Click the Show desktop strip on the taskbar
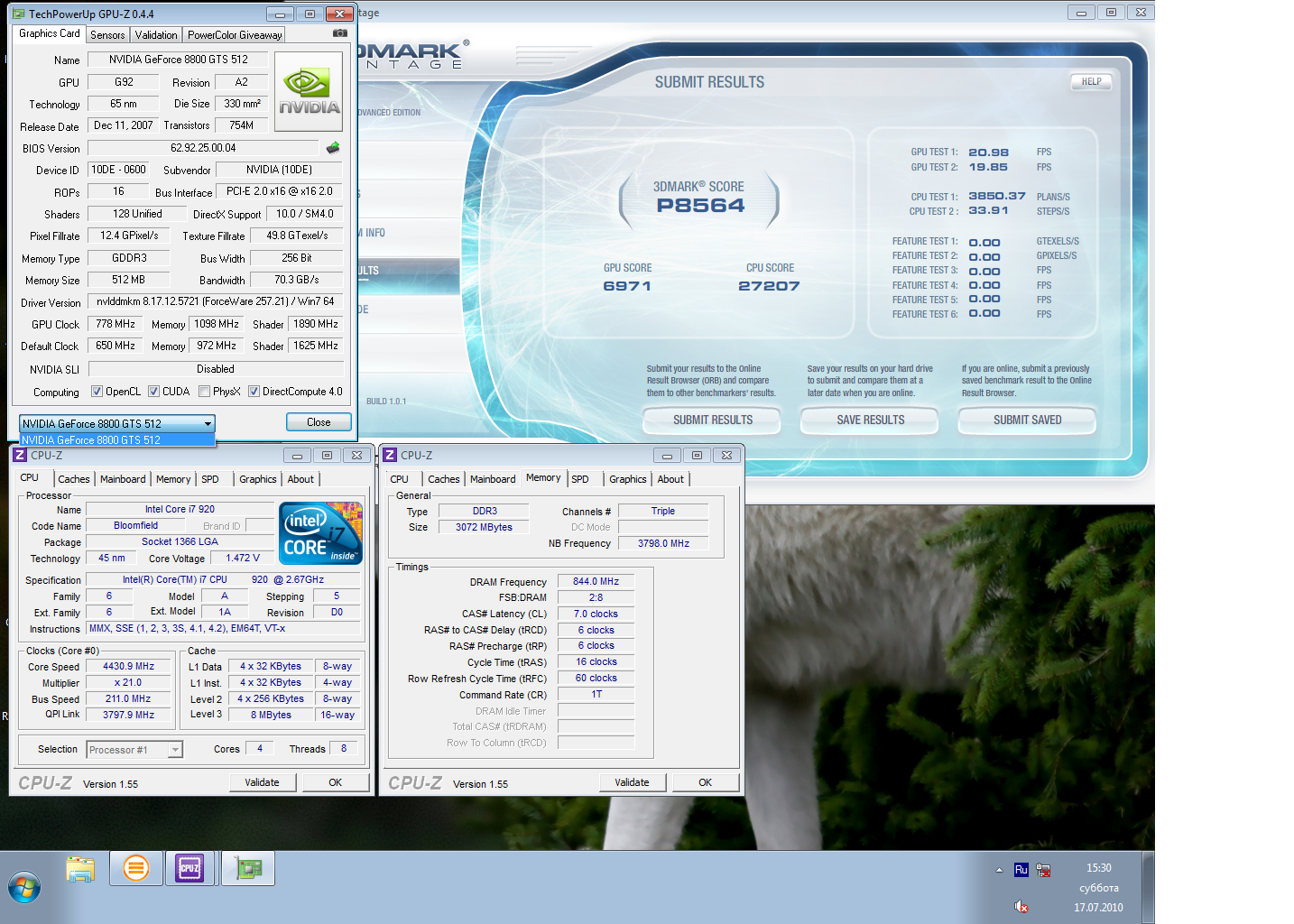This screenshot has height=924, width=1294. [1148, 888]
